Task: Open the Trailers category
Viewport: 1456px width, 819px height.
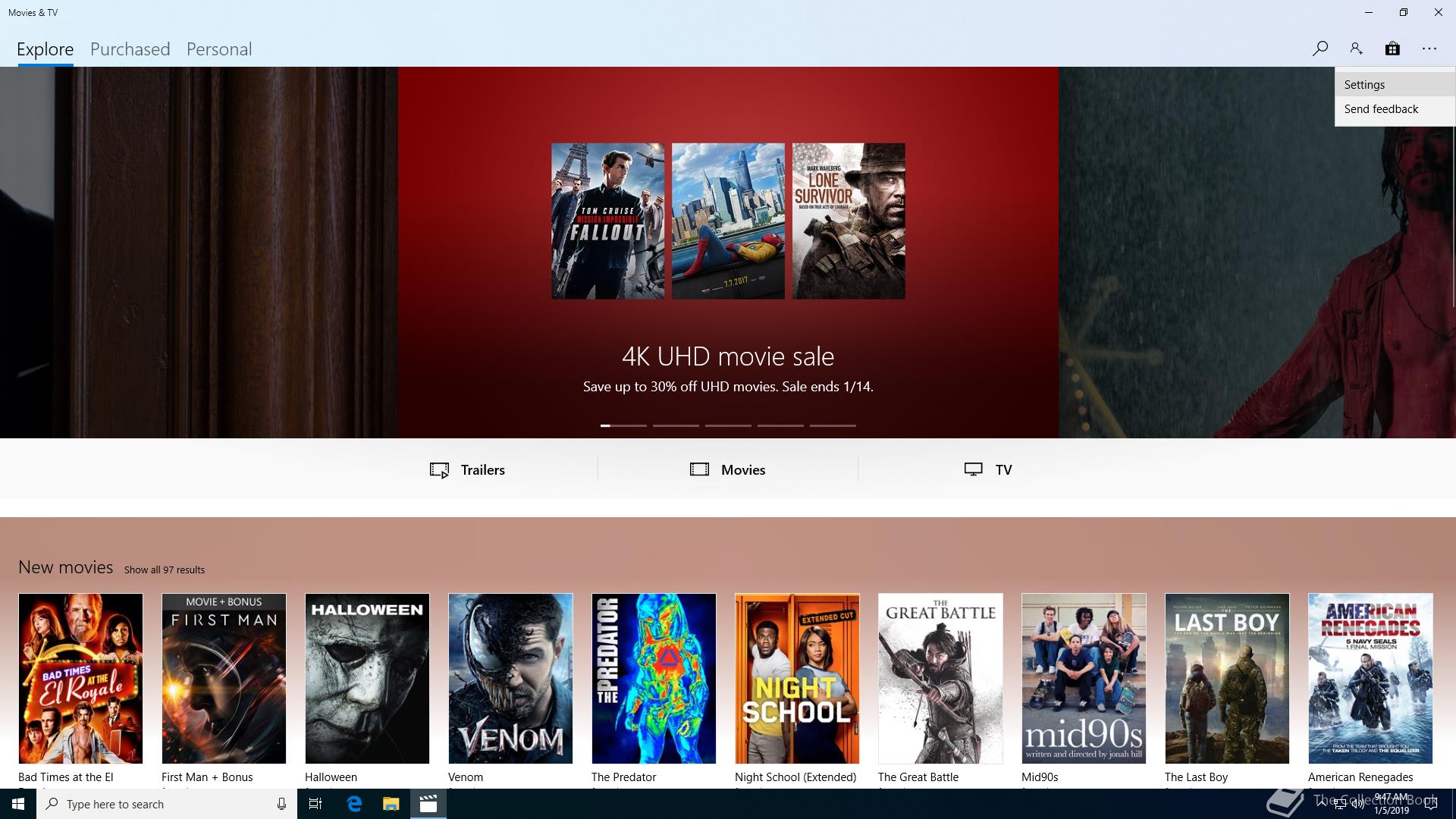Action: tap(467, 469)
